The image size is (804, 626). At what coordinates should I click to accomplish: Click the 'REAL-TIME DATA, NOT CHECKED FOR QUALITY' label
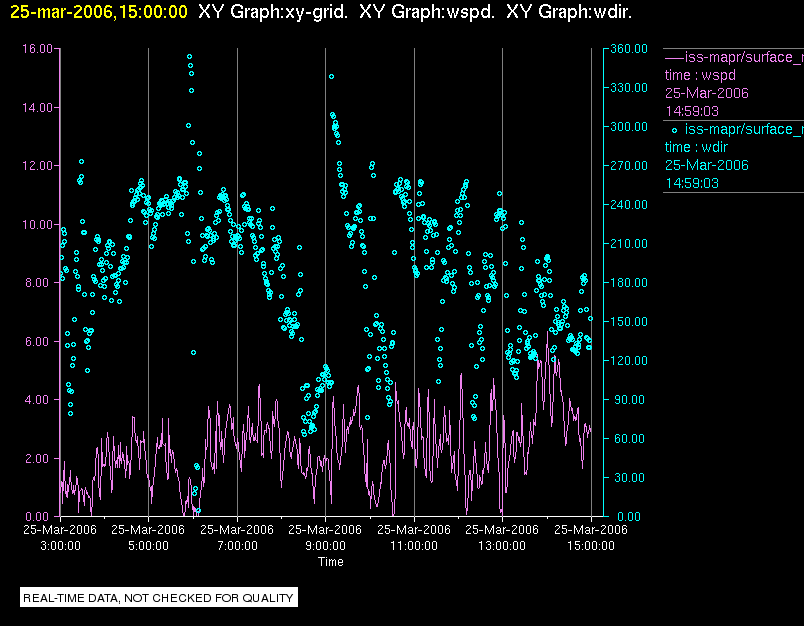tap(159, 598)
